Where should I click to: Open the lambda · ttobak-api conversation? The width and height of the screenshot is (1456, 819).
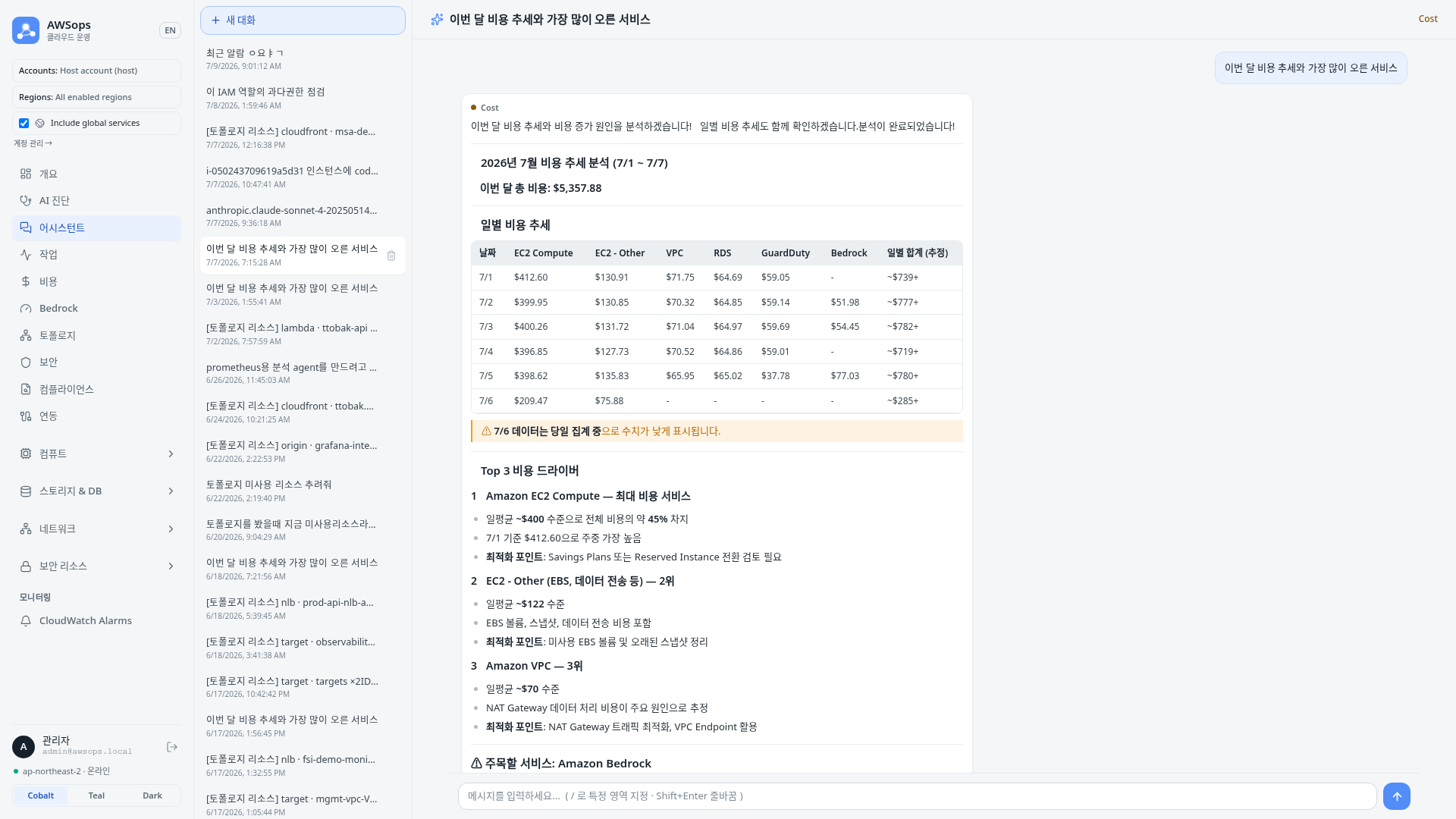point(303,334)
